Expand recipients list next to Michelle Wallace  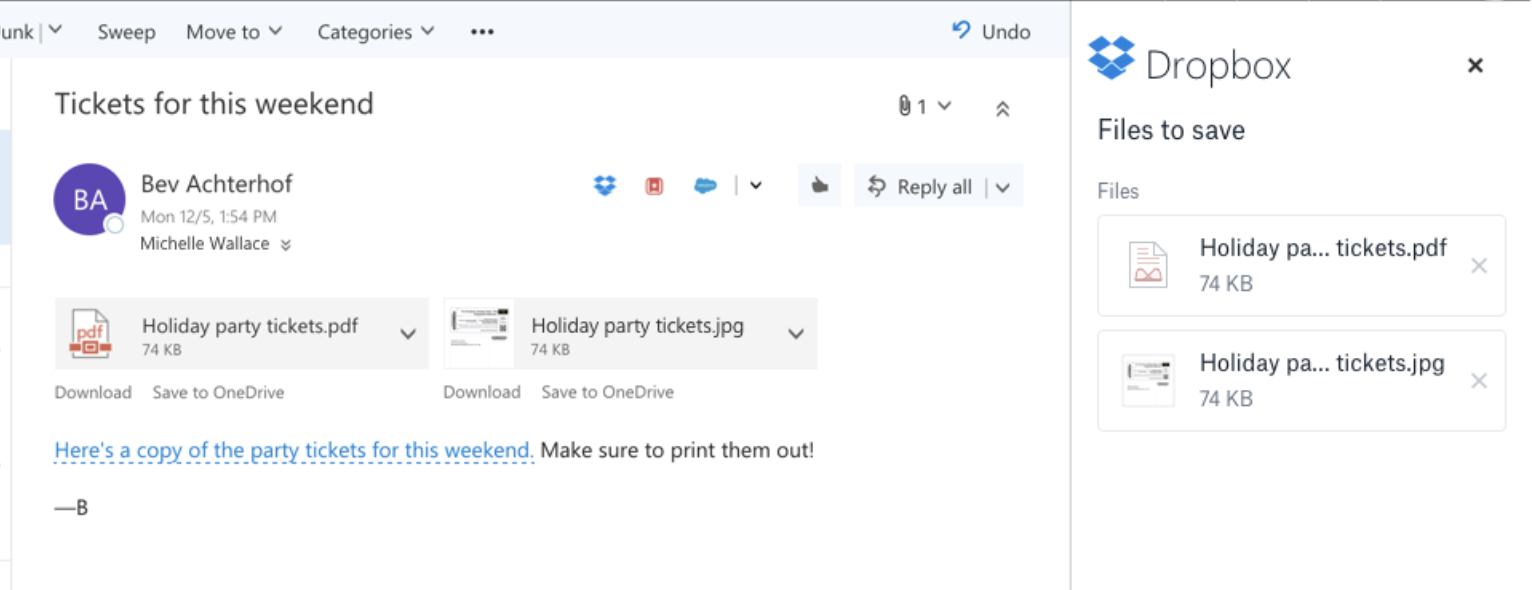tap(286, 245)
